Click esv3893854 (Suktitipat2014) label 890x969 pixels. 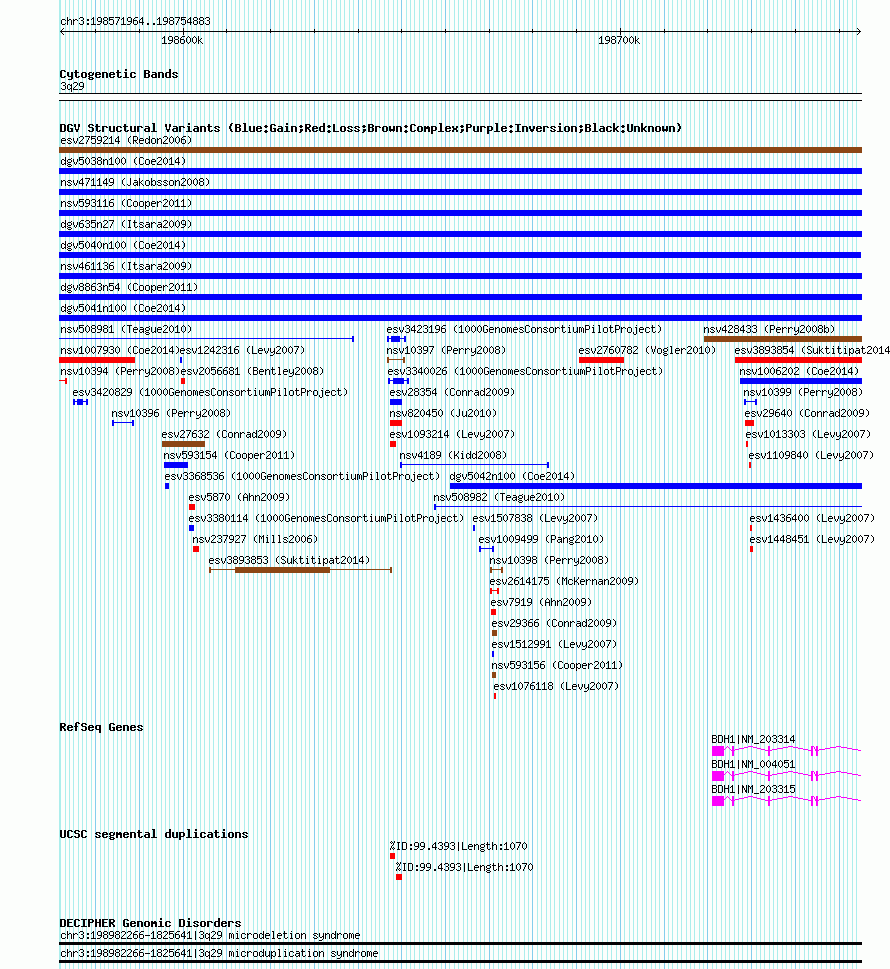(x=812, y=350)
